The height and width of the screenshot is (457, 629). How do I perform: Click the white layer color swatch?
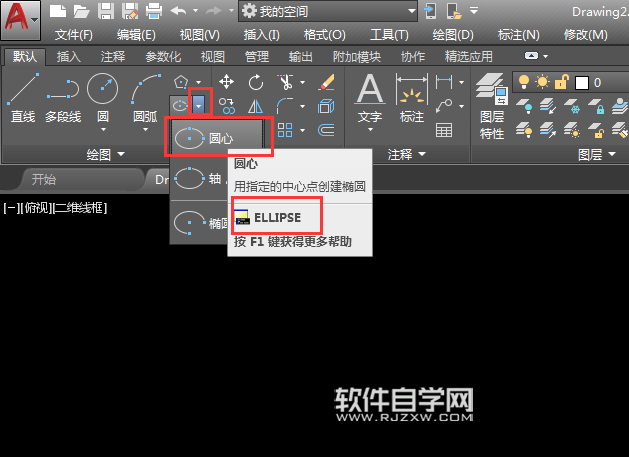[580, 82]
